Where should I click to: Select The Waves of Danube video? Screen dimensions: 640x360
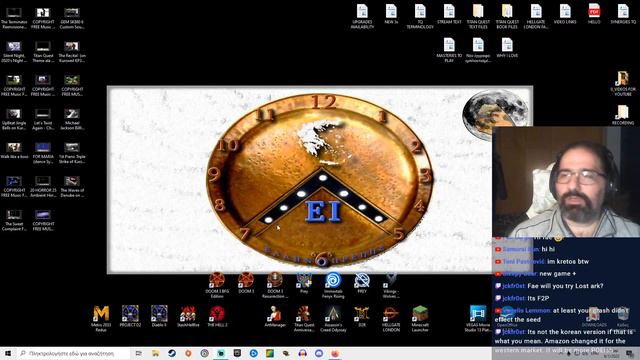pyautogui.click(x=72, y=187)
